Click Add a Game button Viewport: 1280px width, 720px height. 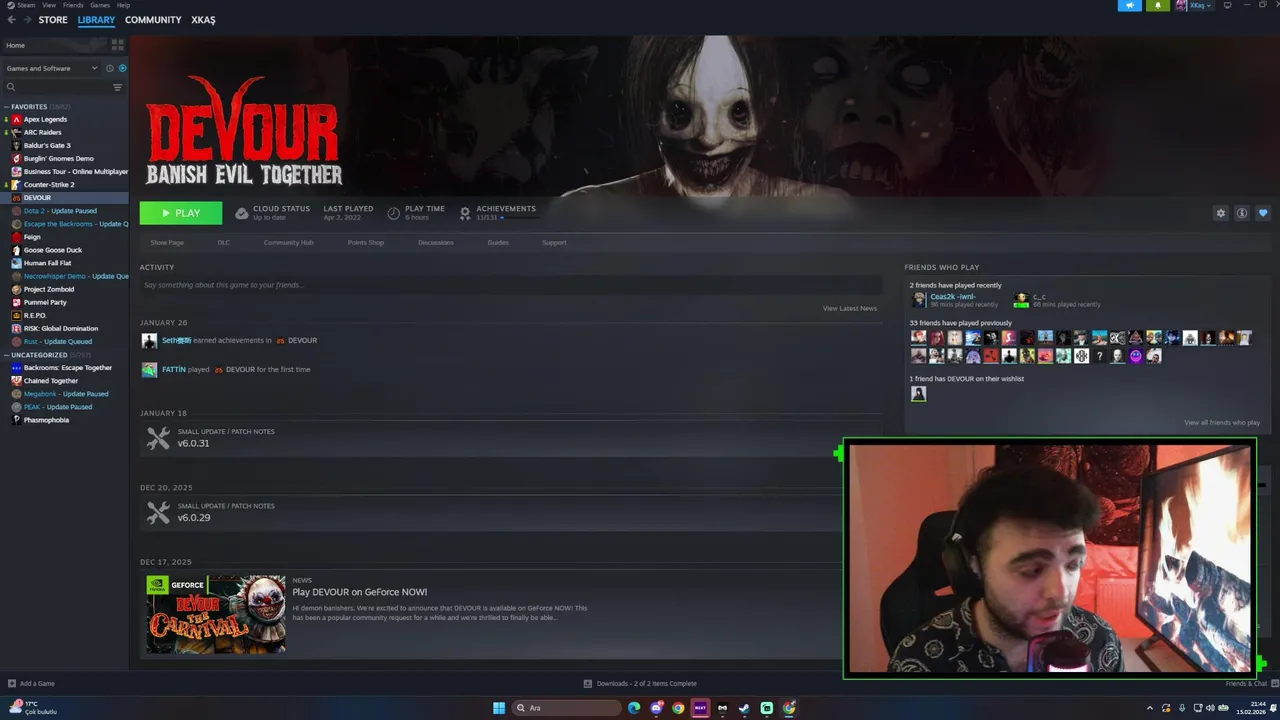pos(31,684)
